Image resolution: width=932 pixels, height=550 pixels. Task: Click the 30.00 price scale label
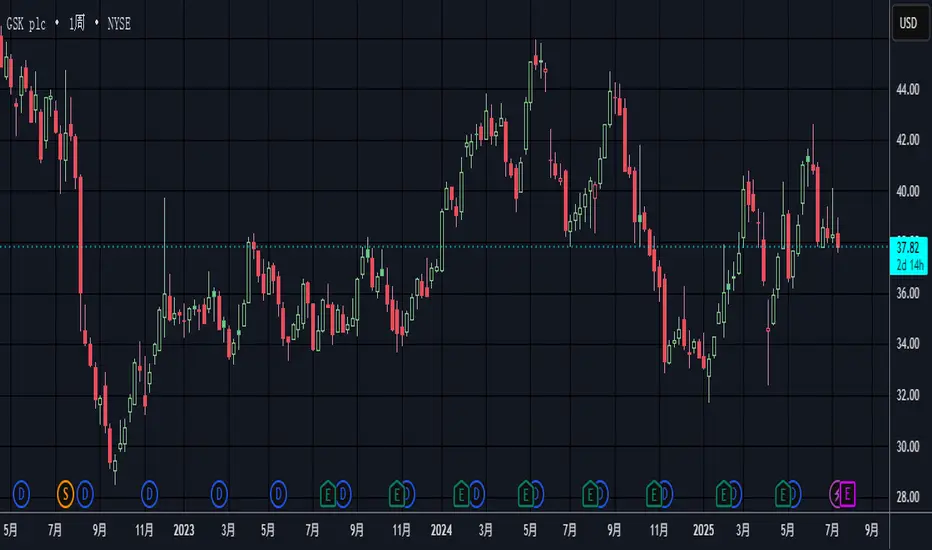[x=906, y=446]
